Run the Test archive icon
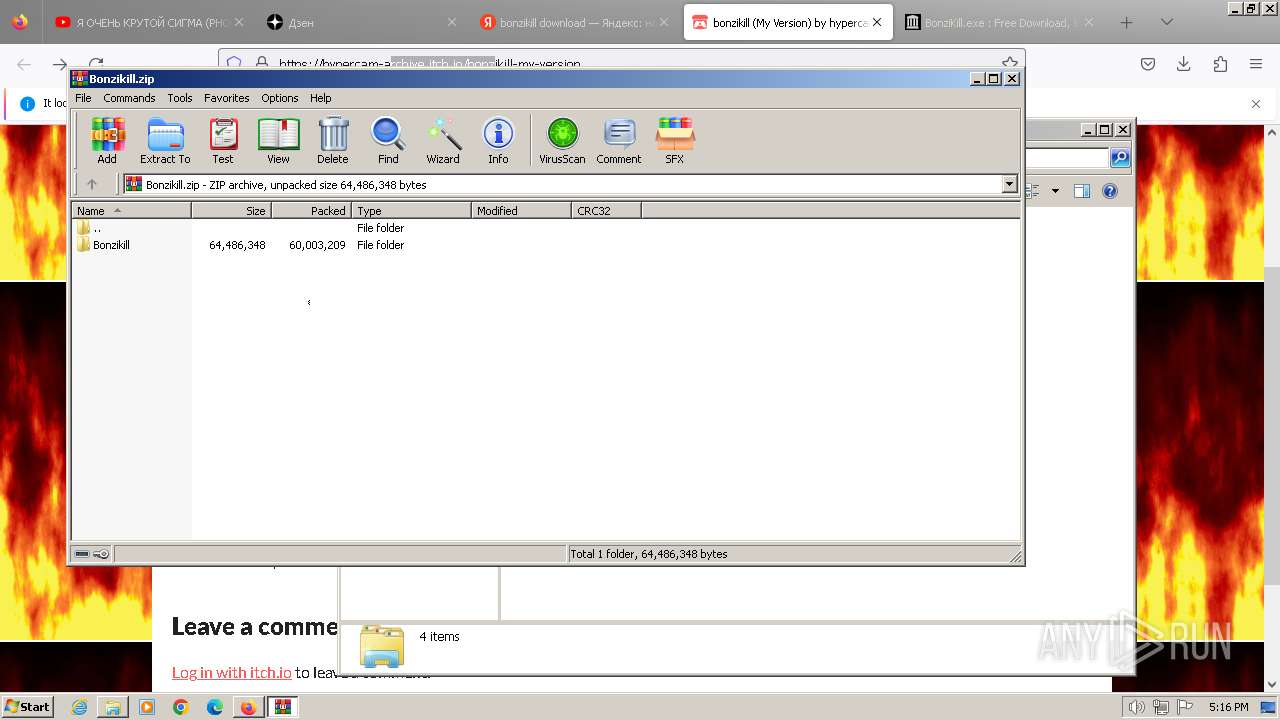 223,140
